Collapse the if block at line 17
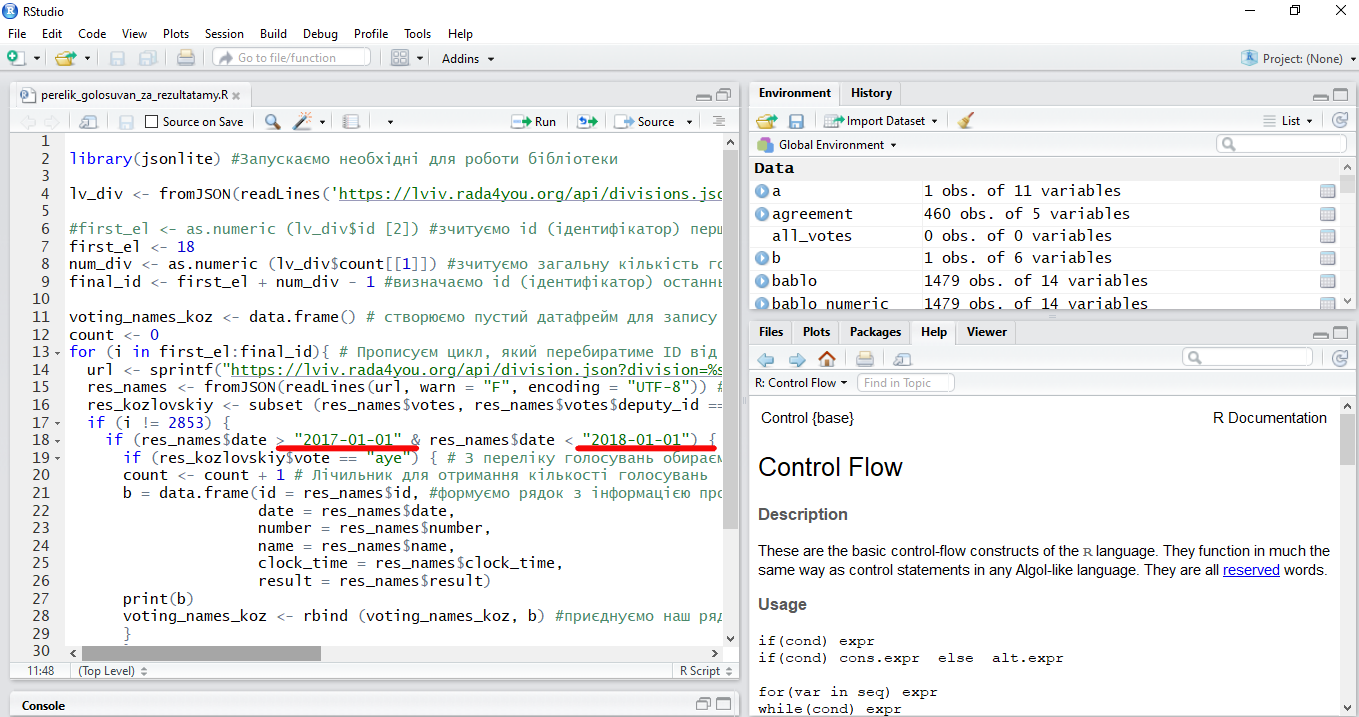The height and width of the screenshot is (717, 1359). 58,424
